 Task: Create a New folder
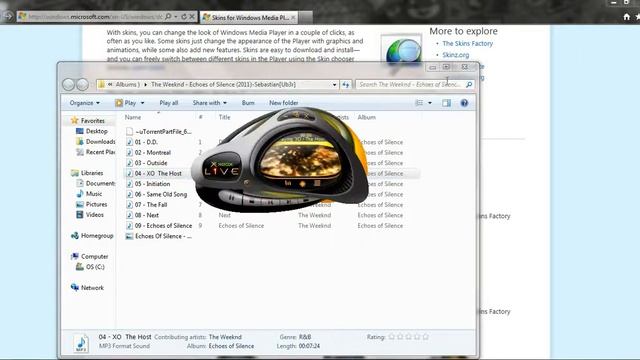284,103
